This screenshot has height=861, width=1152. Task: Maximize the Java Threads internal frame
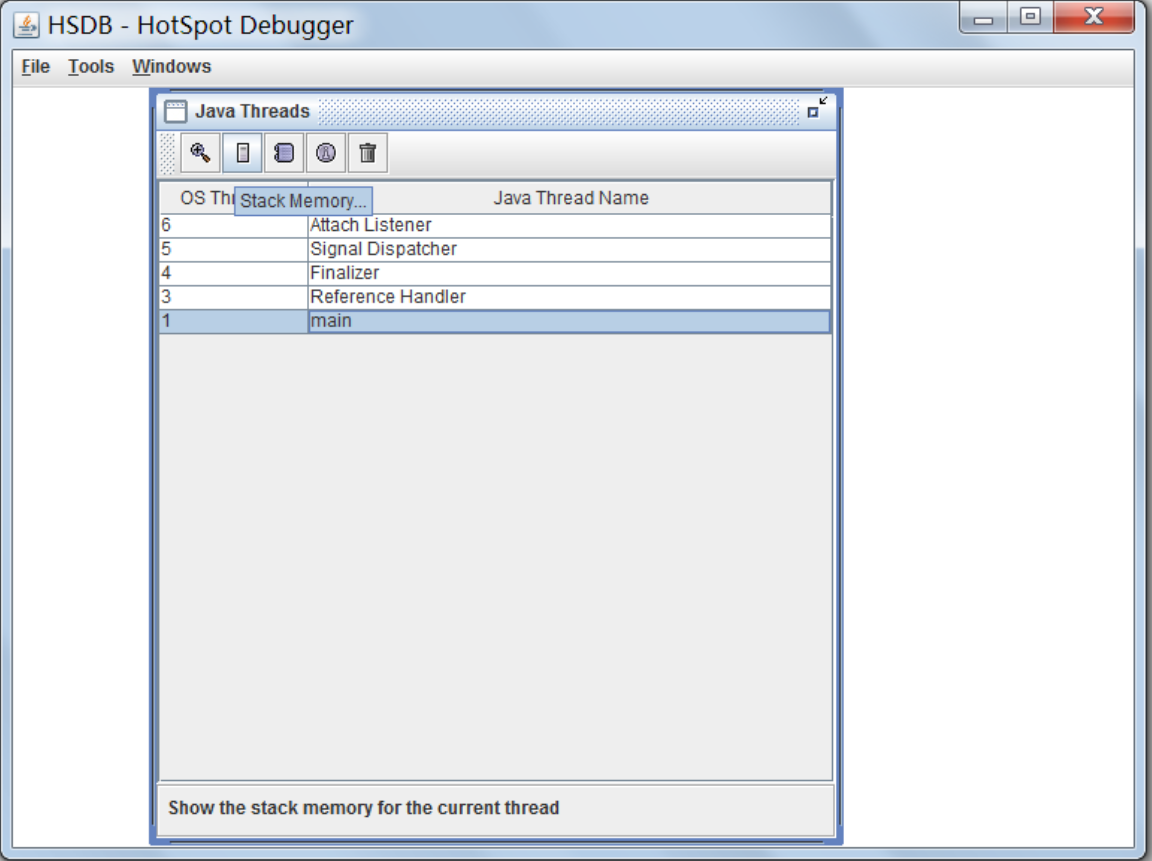point(817,107)
